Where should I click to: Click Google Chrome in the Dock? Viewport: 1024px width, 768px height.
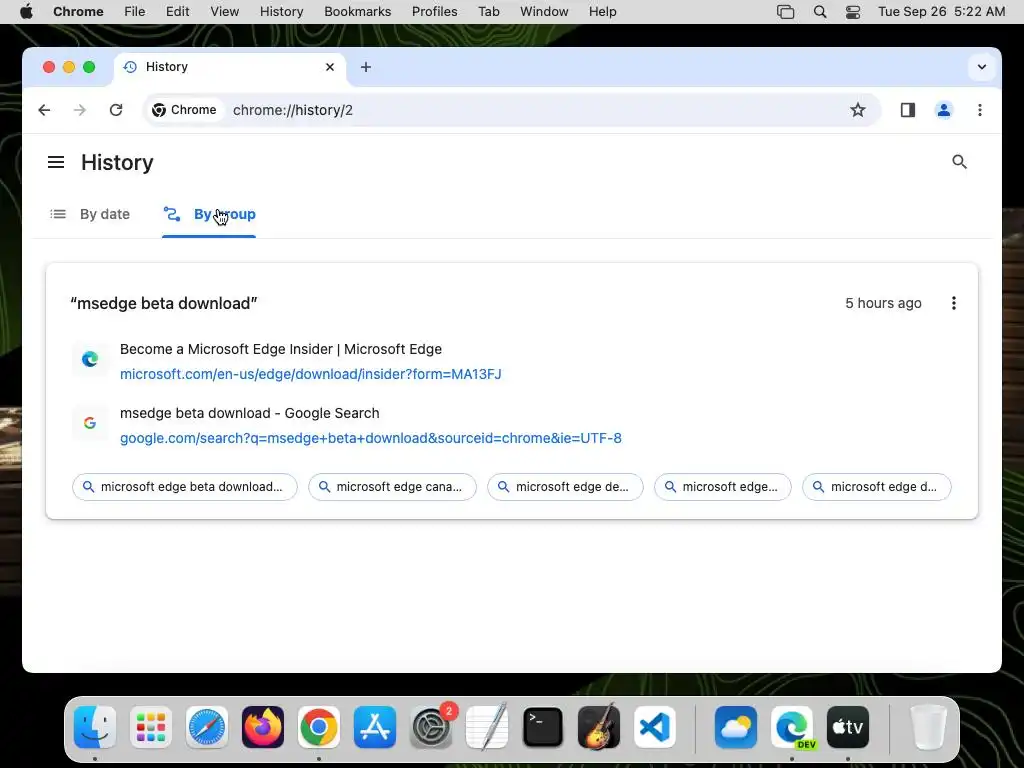click(x=319, y=727)
